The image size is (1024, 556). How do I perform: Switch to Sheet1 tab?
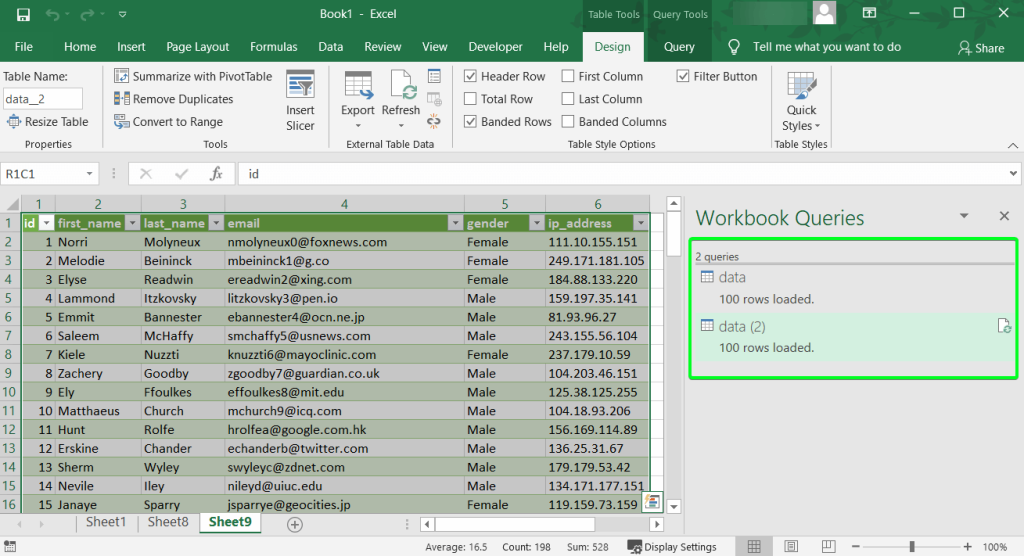point(106,522)
